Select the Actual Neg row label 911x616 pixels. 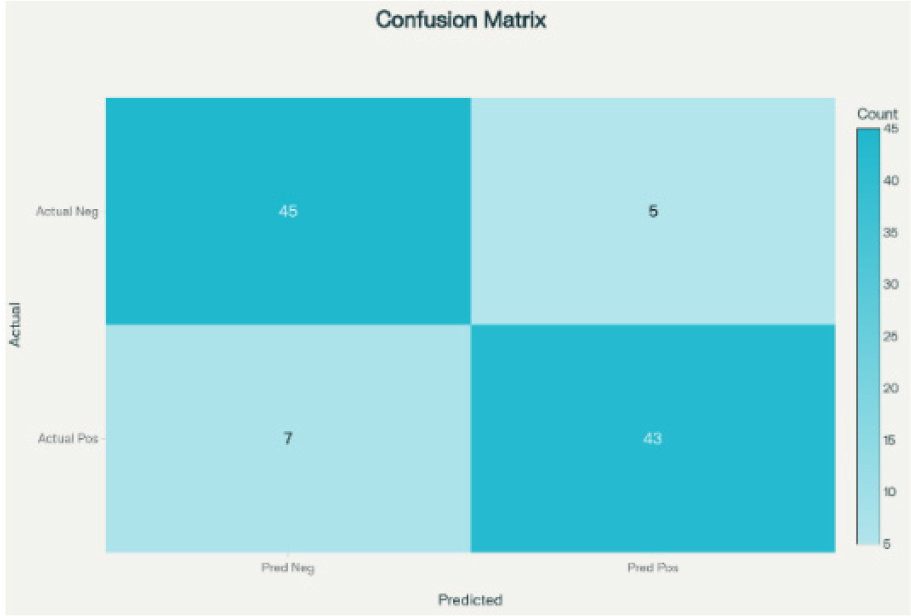coord(67,211)
